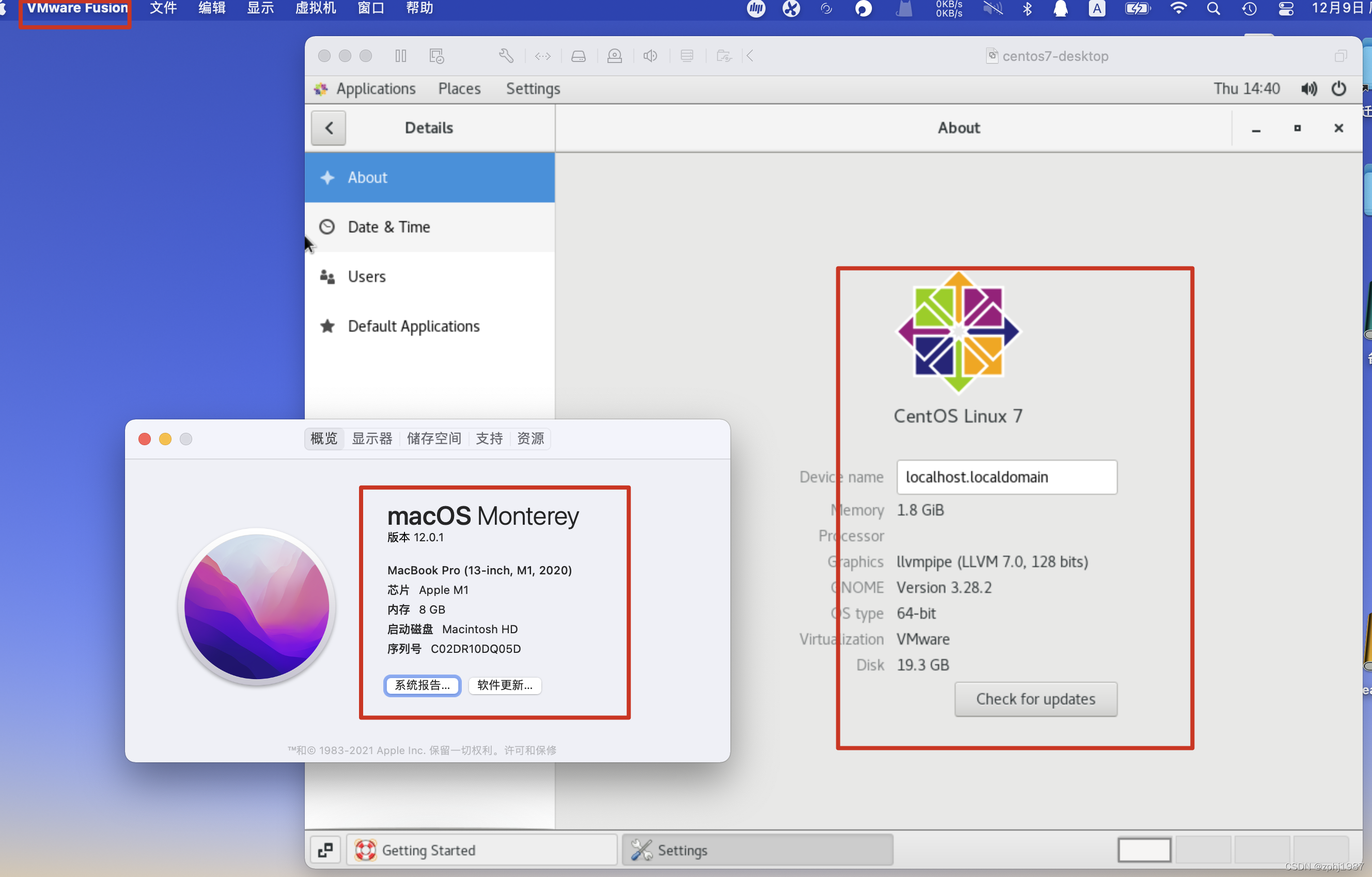Click the serial number C02DR10DQ05D
Screen dimensions: 1372x877
[476, 649]
